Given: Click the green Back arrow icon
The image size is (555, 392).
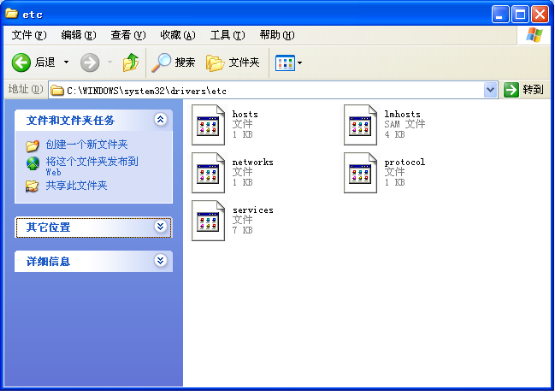Looking at the screenshot, I should pos(21,63).
